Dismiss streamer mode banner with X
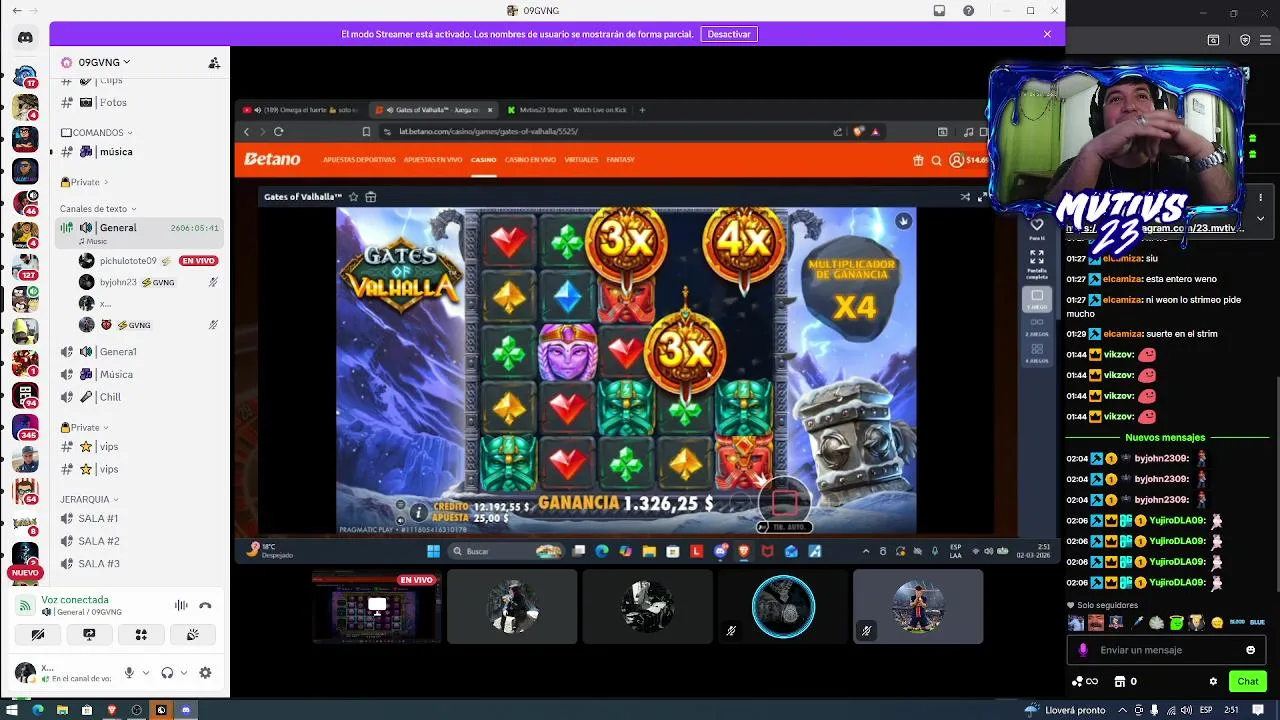This screenshot has width=1280, height=720. point(1047,34)
